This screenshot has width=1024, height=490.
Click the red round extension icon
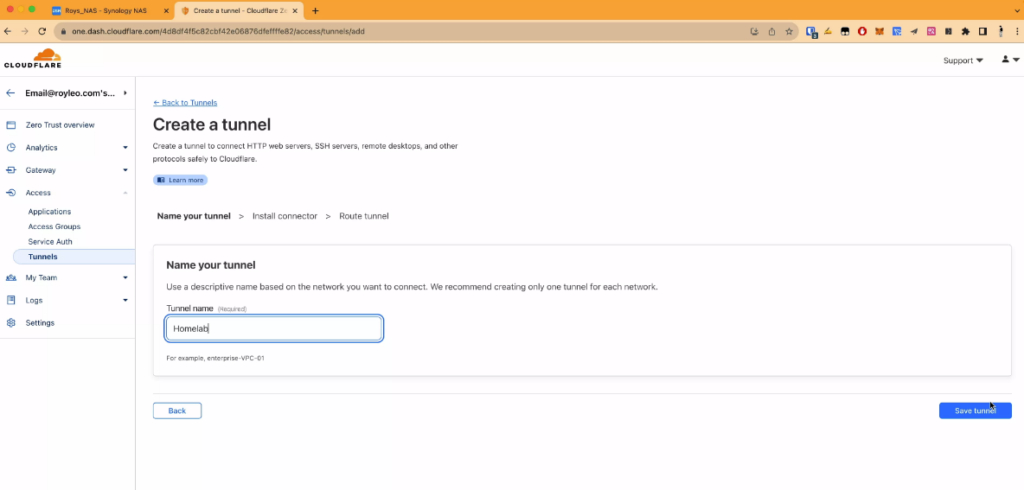[x=862, y=31]
